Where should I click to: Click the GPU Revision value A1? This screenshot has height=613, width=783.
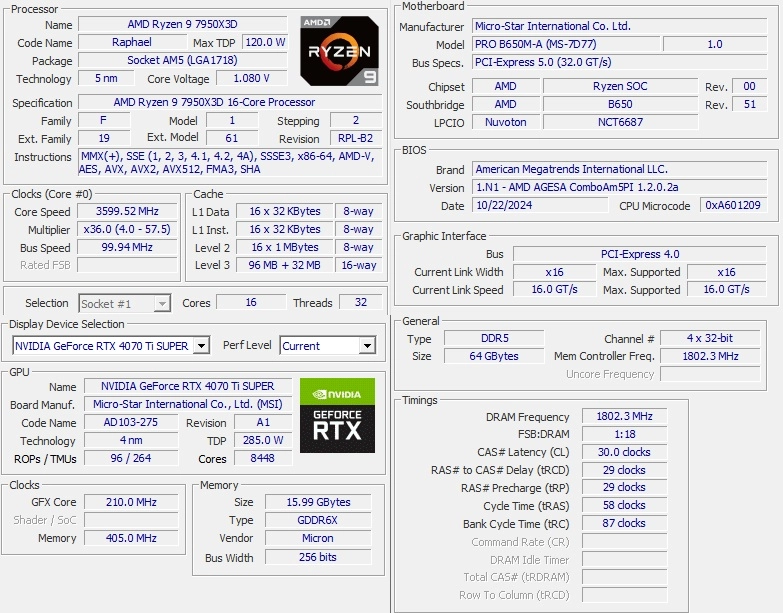click(263, 422)
